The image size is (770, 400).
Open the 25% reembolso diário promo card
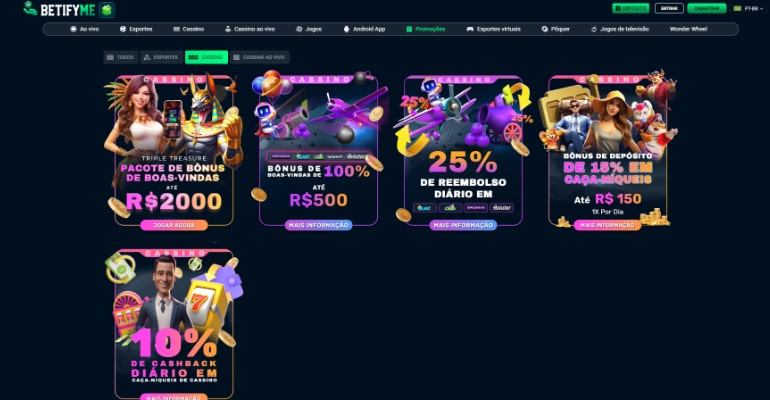[463, 151]
